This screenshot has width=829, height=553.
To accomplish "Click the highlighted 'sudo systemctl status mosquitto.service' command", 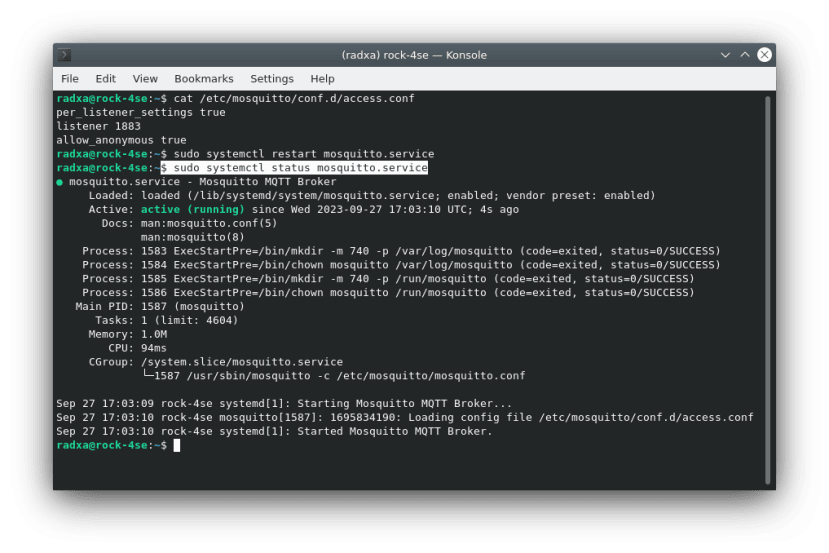I will tap(294, 168).
